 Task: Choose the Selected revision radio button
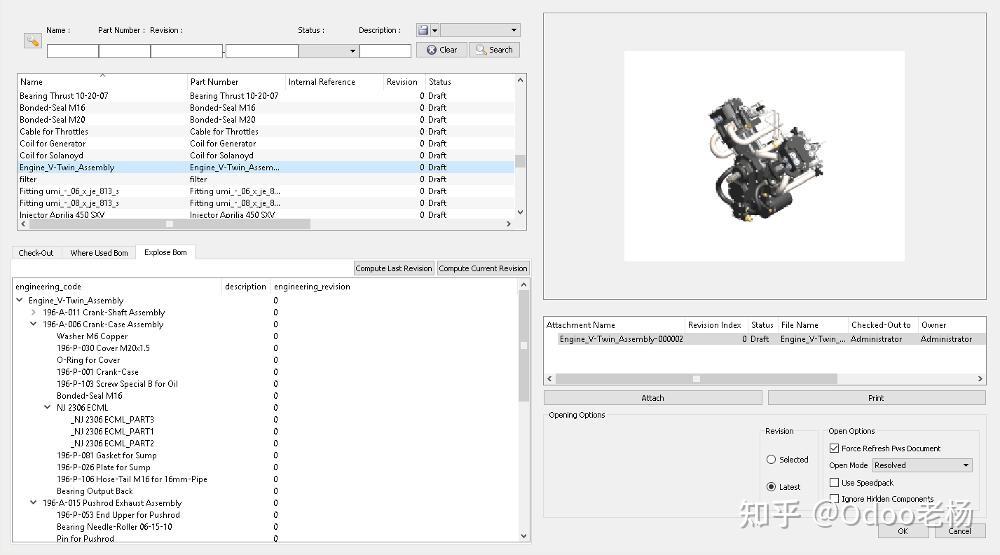click(x=771, y=459)
